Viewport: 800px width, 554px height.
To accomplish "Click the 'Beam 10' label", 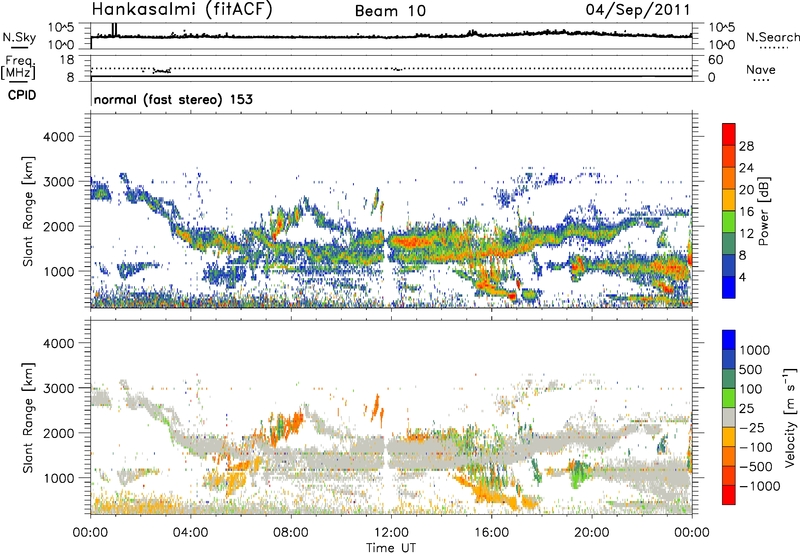I will click(390, 11).
